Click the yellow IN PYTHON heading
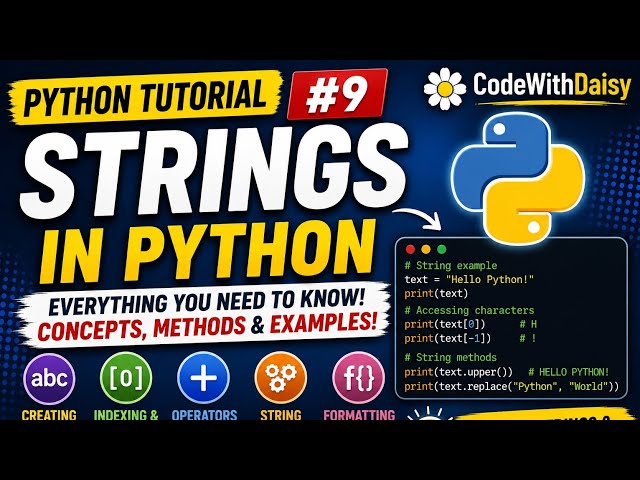Screen dimensions: 640x480 pos(207,253)
